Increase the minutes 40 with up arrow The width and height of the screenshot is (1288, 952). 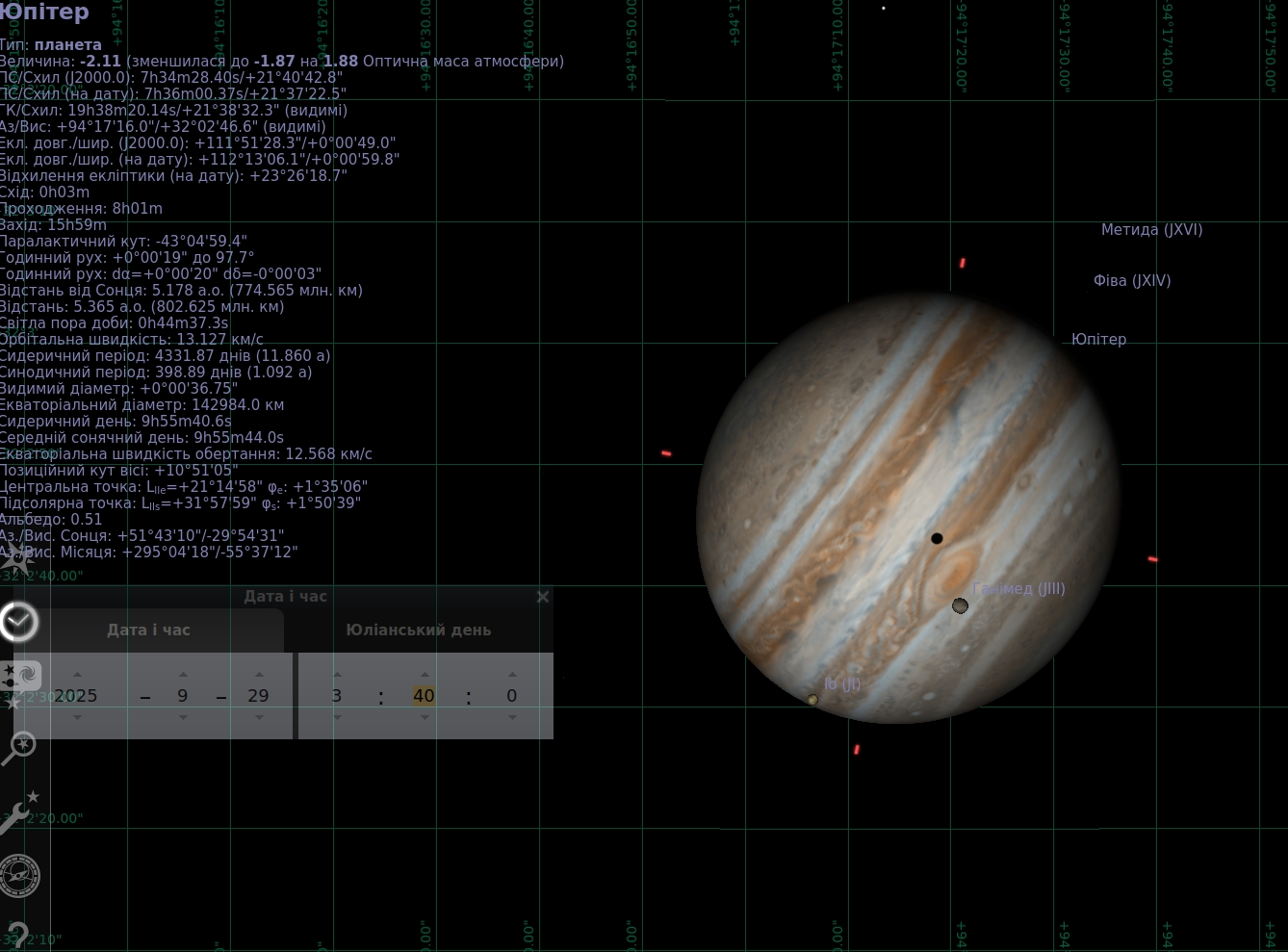[425, 675]
